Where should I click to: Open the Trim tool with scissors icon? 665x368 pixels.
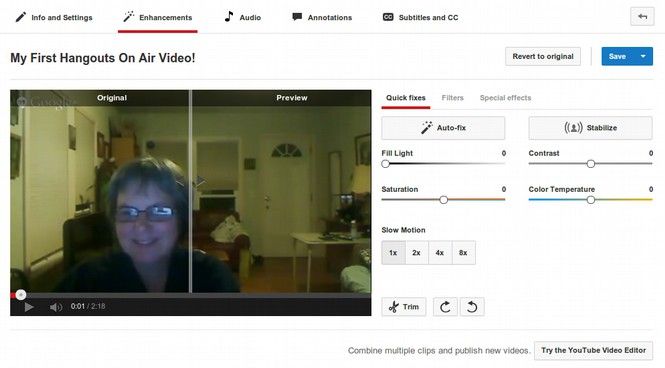point(404,307)
